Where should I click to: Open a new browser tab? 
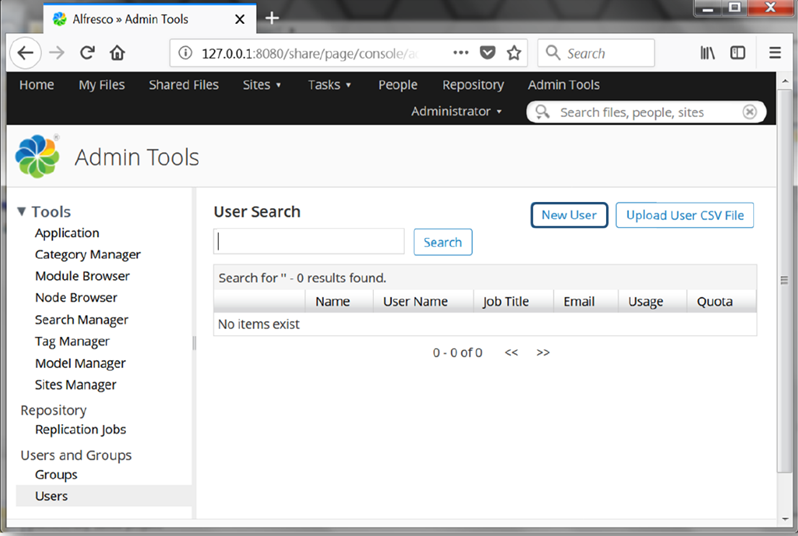pos(272,18)
